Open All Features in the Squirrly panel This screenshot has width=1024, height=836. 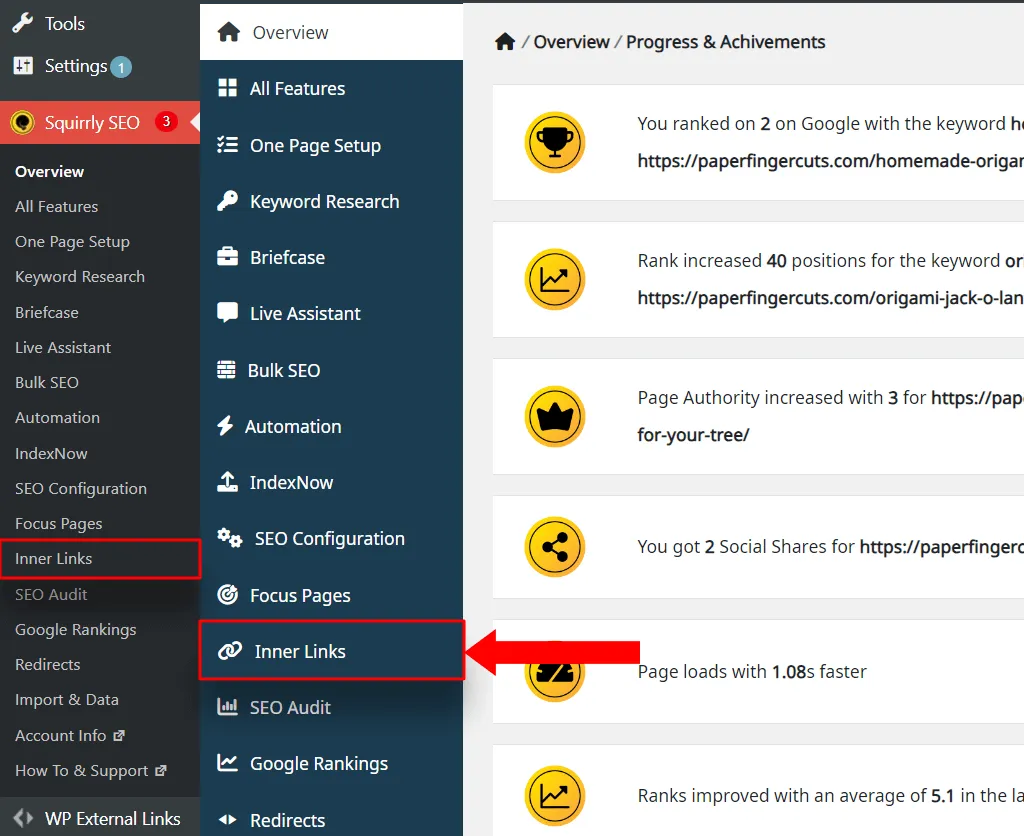tap(331, 88)
